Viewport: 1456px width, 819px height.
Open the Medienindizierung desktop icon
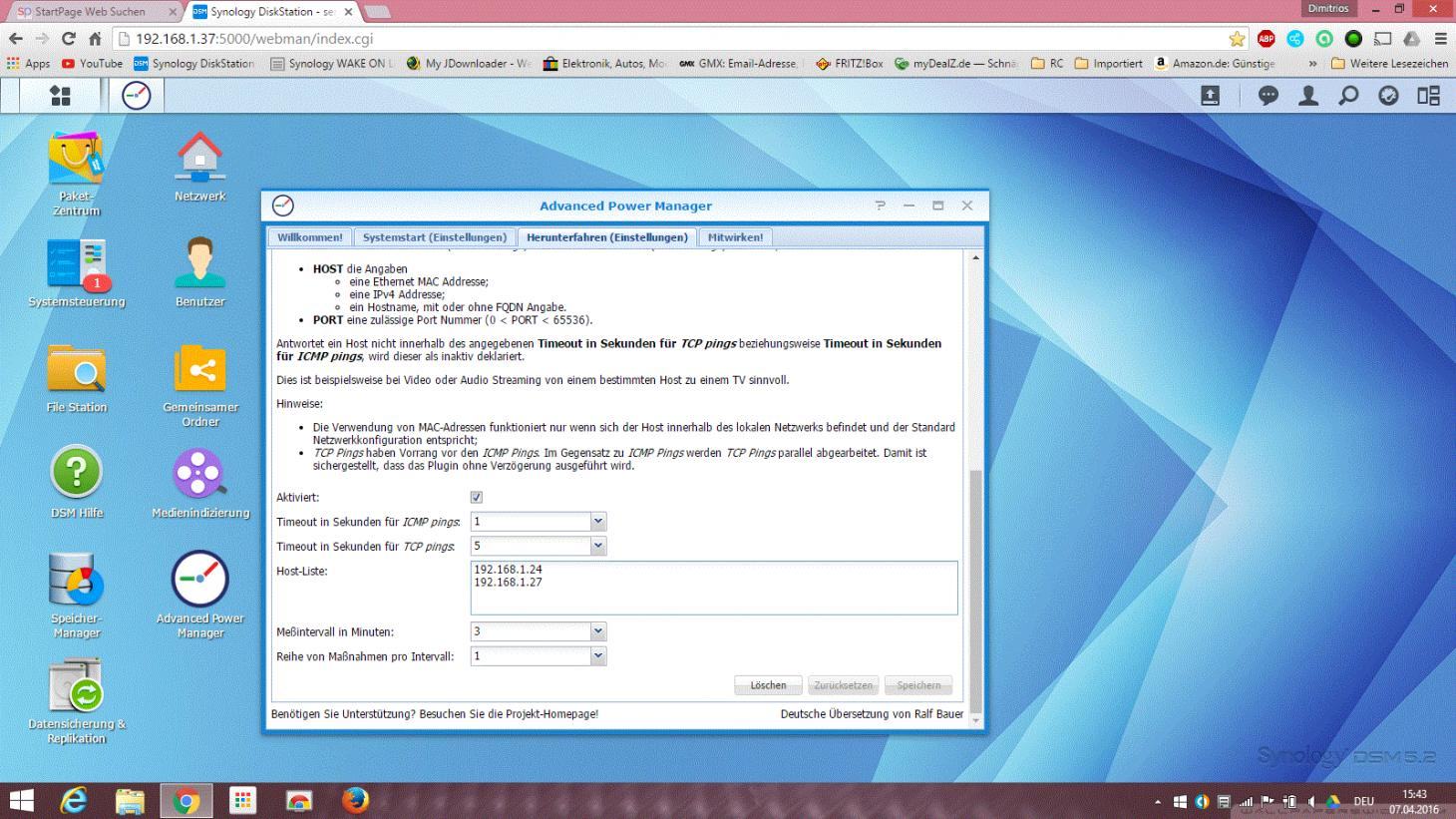(x=200, y=483)
